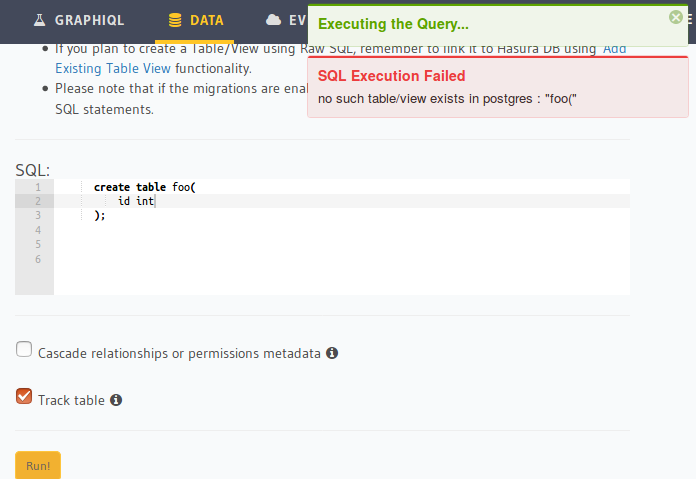Viewport: 696px width, 479px height.
Task: Click line number 6 in the gutter
Action: [x=38, y=259]
